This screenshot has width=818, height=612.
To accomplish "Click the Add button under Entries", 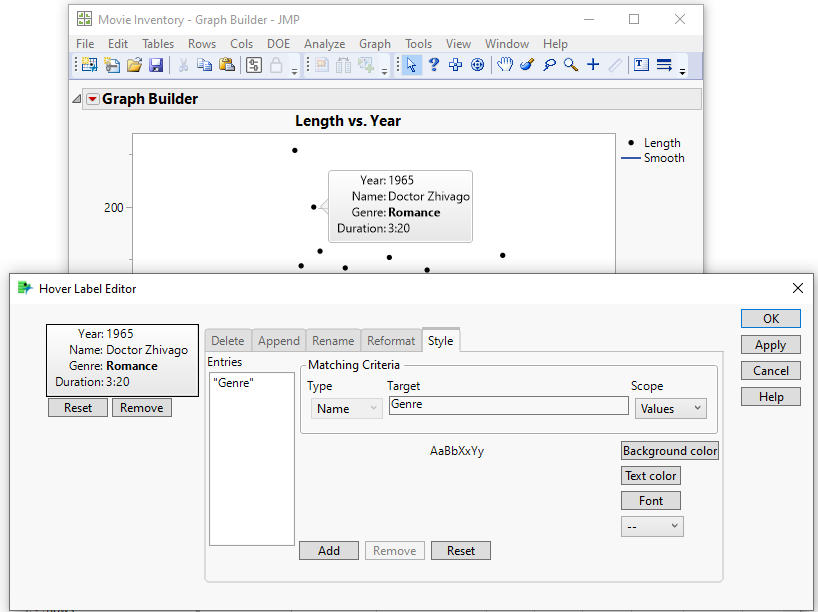I will [x=329, y=551].
